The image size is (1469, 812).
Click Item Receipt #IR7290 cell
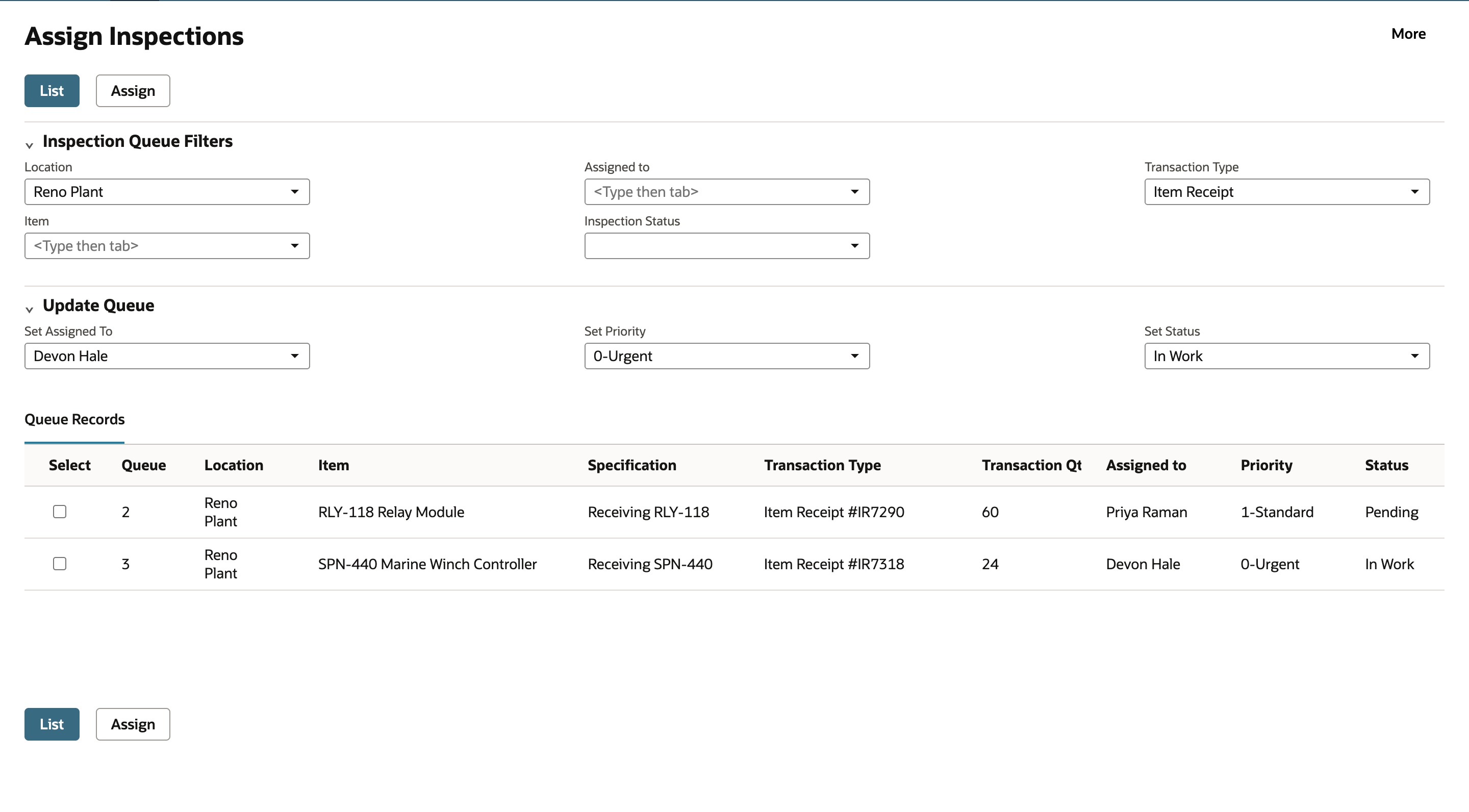tap(834, 512)
